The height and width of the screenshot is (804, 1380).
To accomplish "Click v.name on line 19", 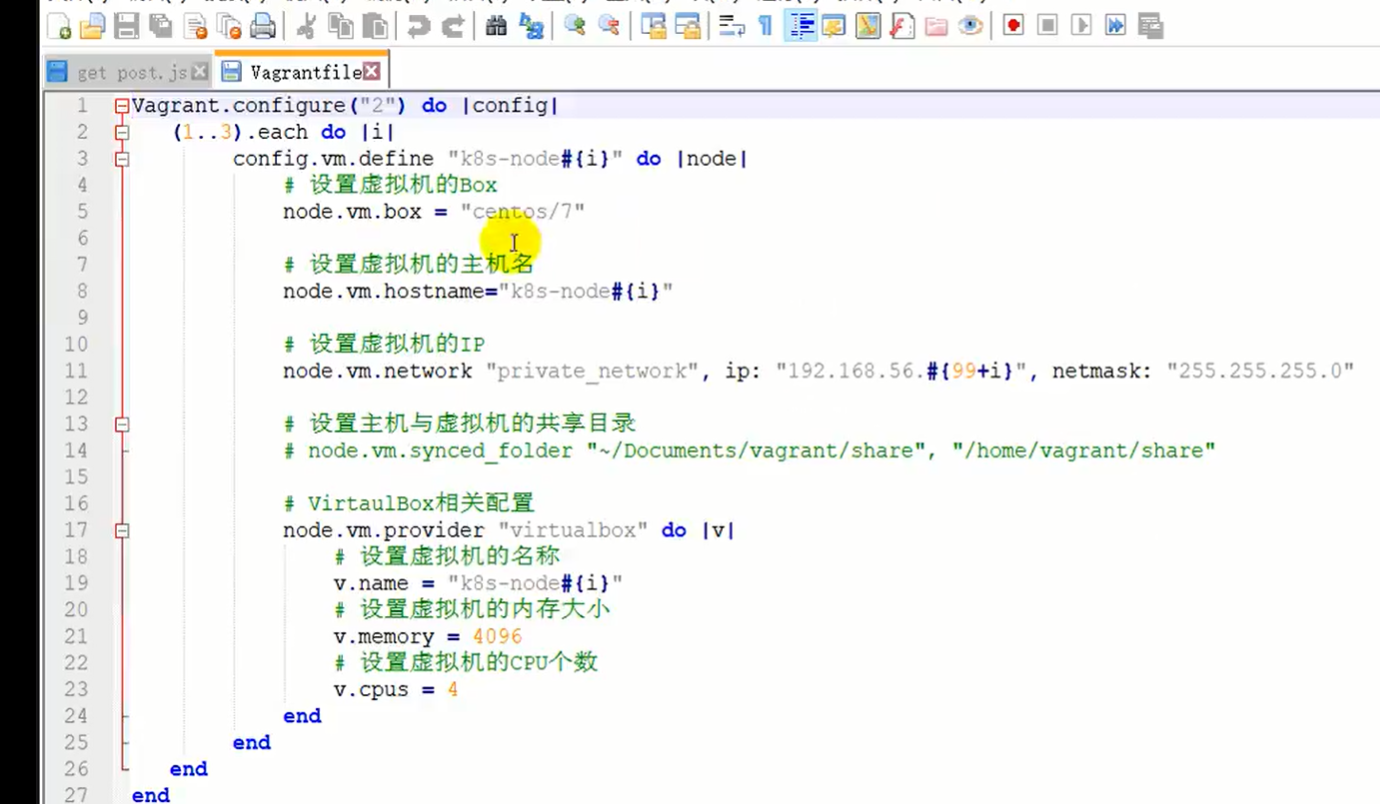I will tap(371, 583).
